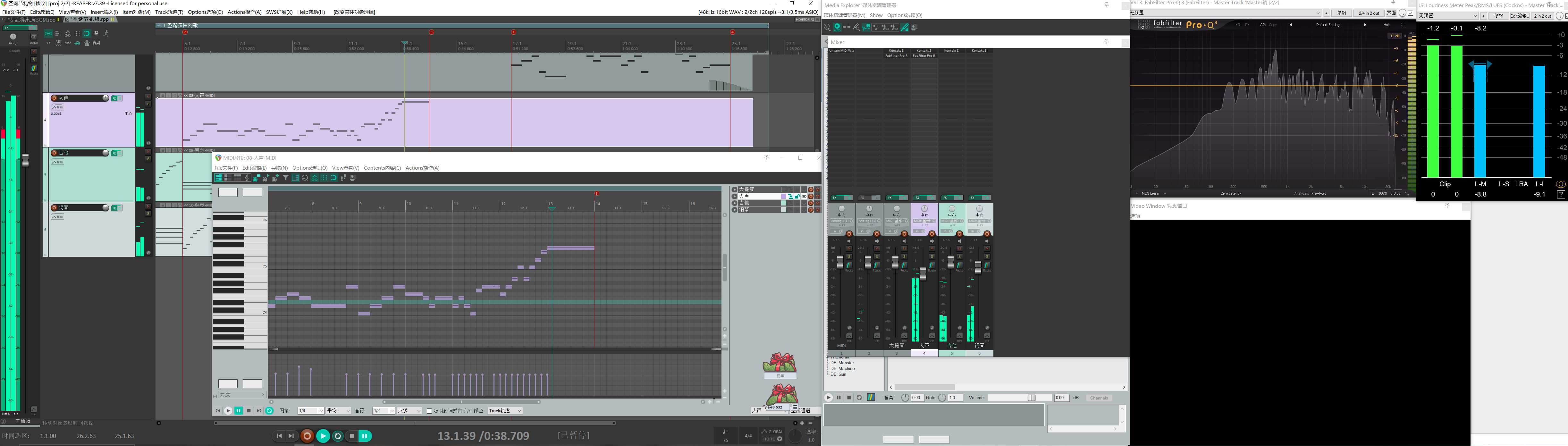Click Edit编辑 button in Loudness Meter window
The height and width of the screenshot is (446, 1568).
pos(1519,16)
